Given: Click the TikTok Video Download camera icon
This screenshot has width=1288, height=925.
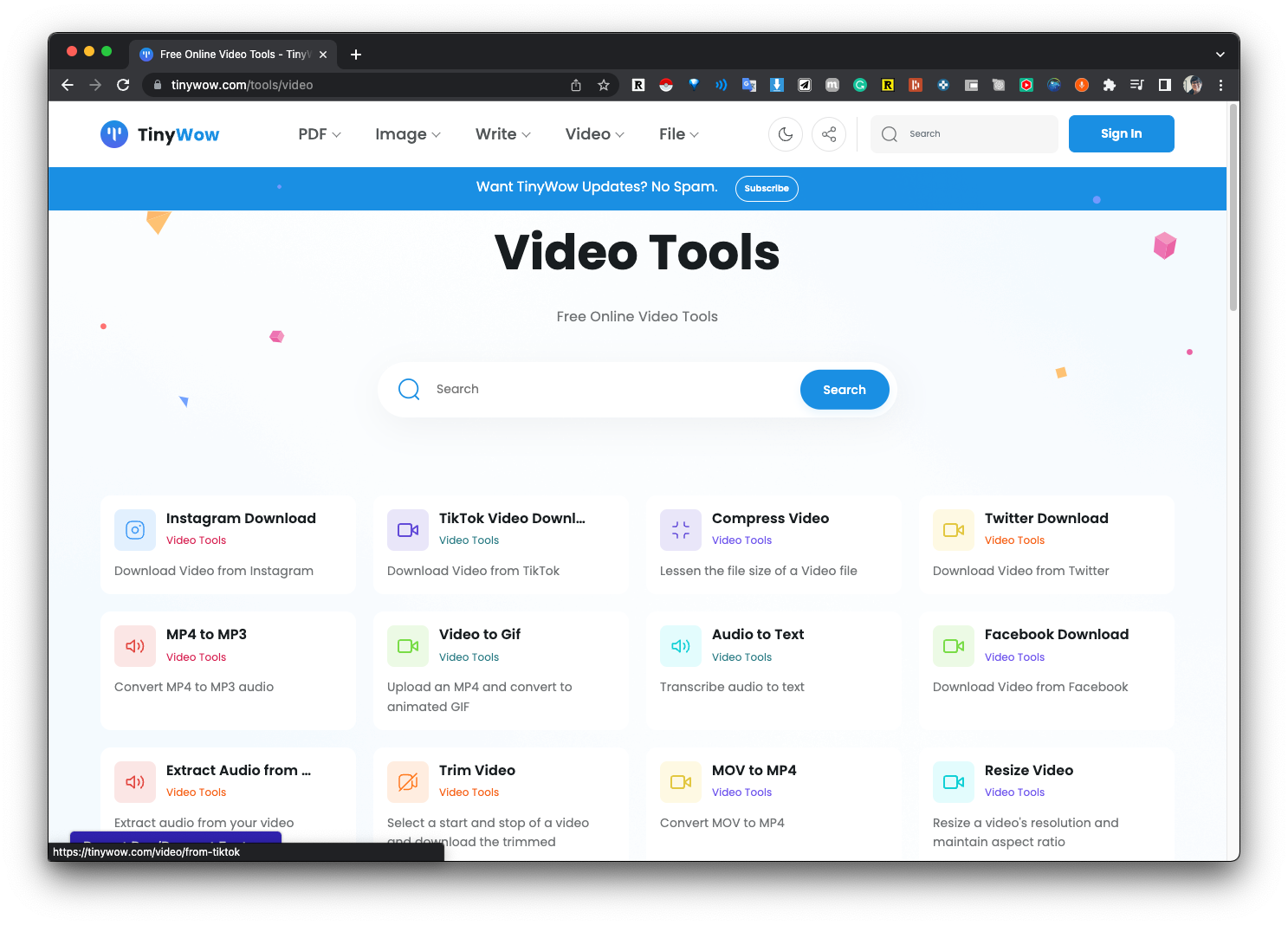Looking at the screenshot, I should point(408,530).
